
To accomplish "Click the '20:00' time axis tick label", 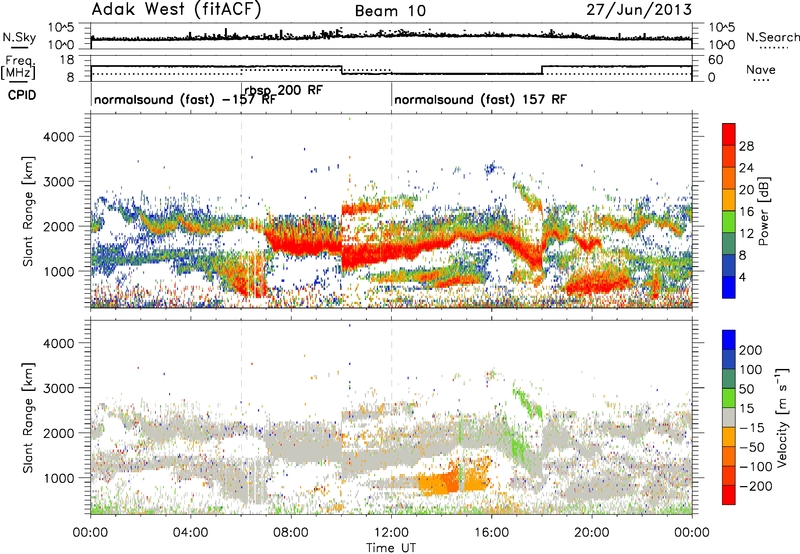I will 591,532.
